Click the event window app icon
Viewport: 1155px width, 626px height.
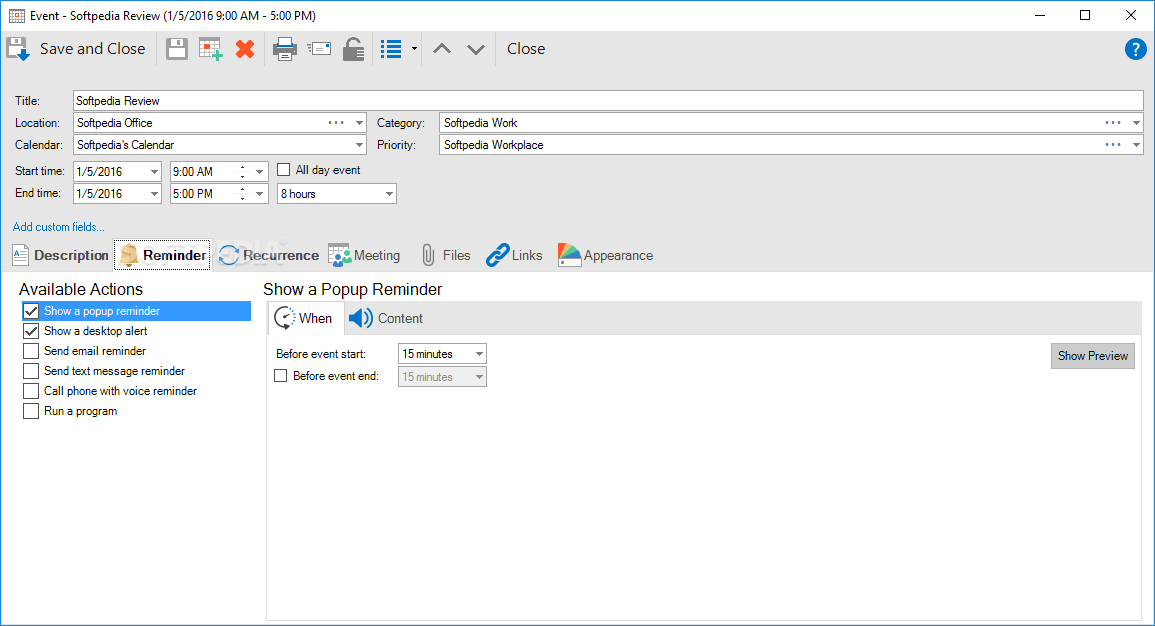pos(16,15)
